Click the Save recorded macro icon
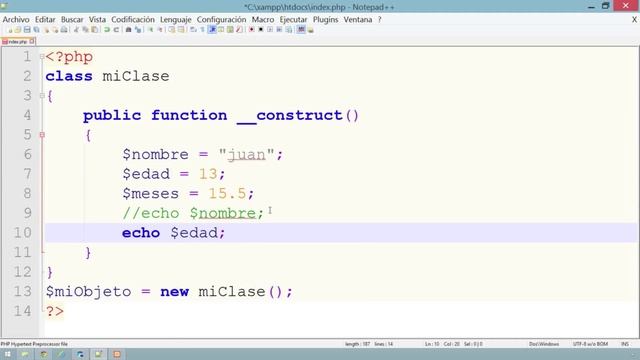 click(x=289, y=30)
